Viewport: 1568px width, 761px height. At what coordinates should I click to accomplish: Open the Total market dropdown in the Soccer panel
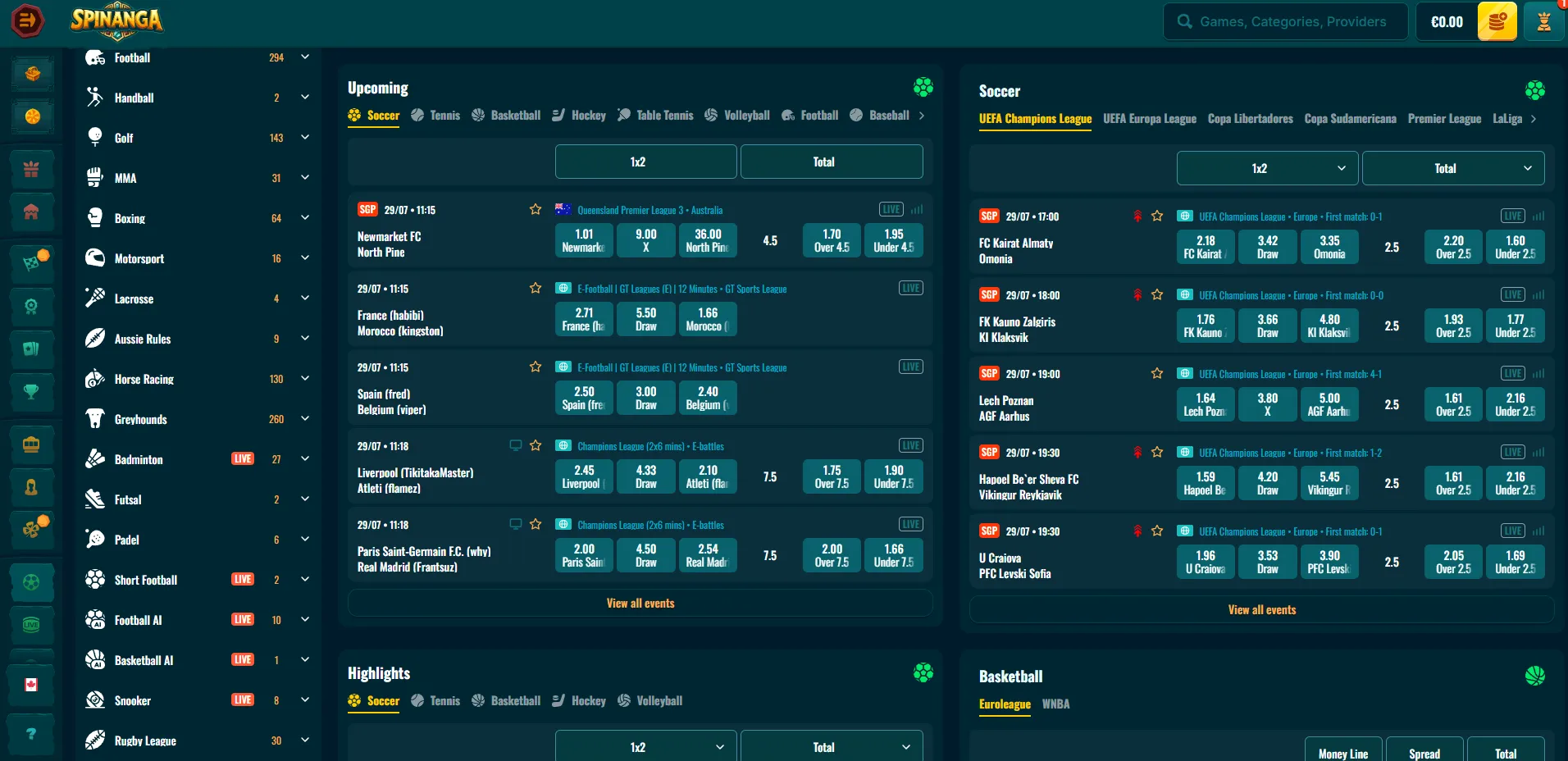1453,168
